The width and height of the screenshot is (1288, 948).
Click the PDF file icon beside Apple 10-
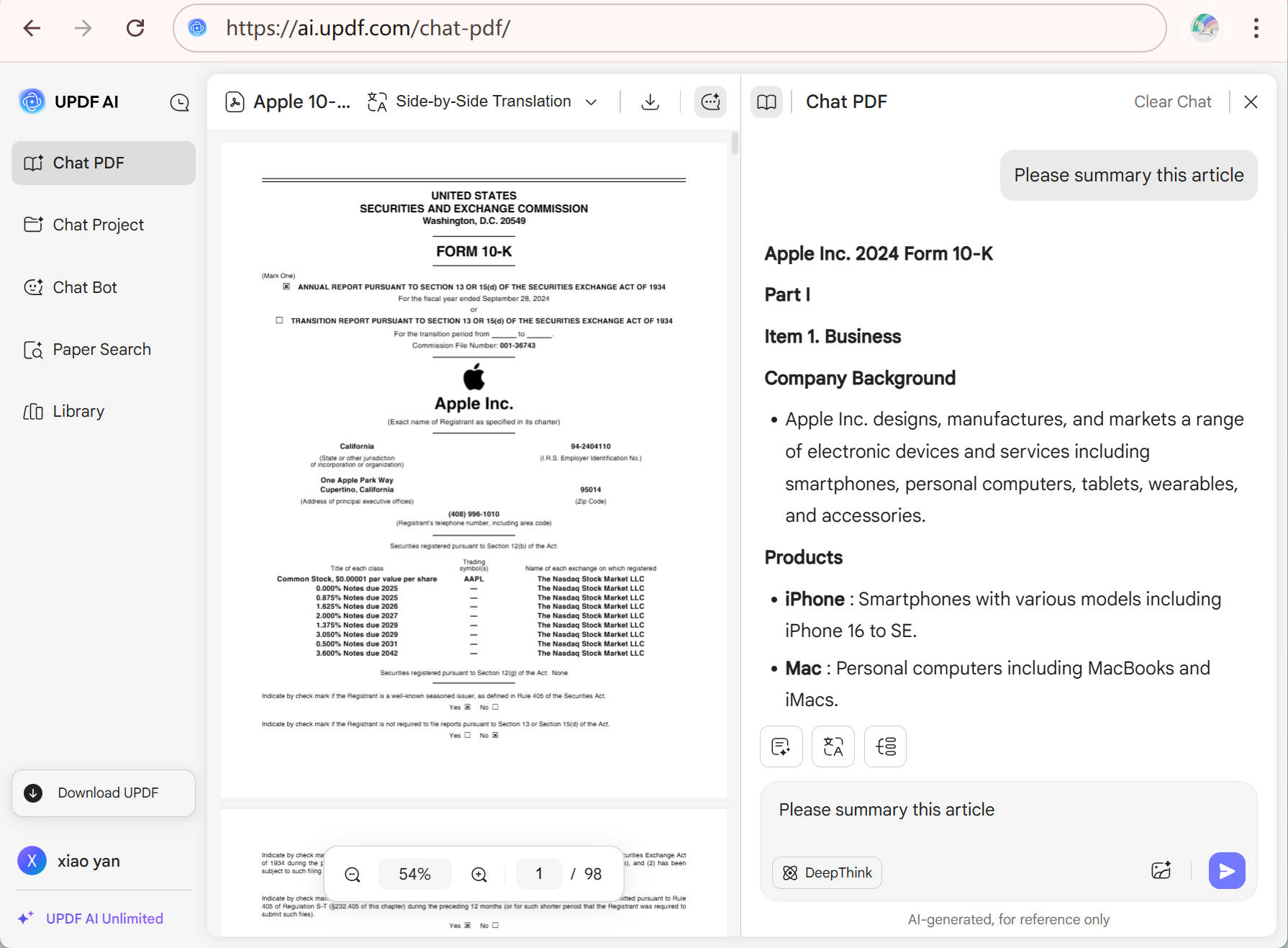[235, 101]
